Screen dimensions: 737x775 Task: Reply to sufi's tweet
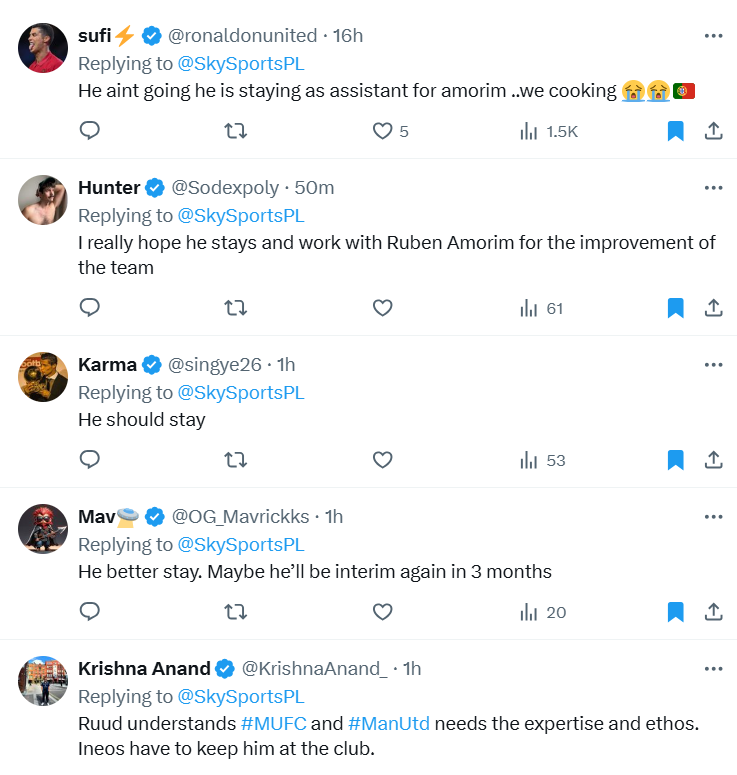(x=90, y=131)
